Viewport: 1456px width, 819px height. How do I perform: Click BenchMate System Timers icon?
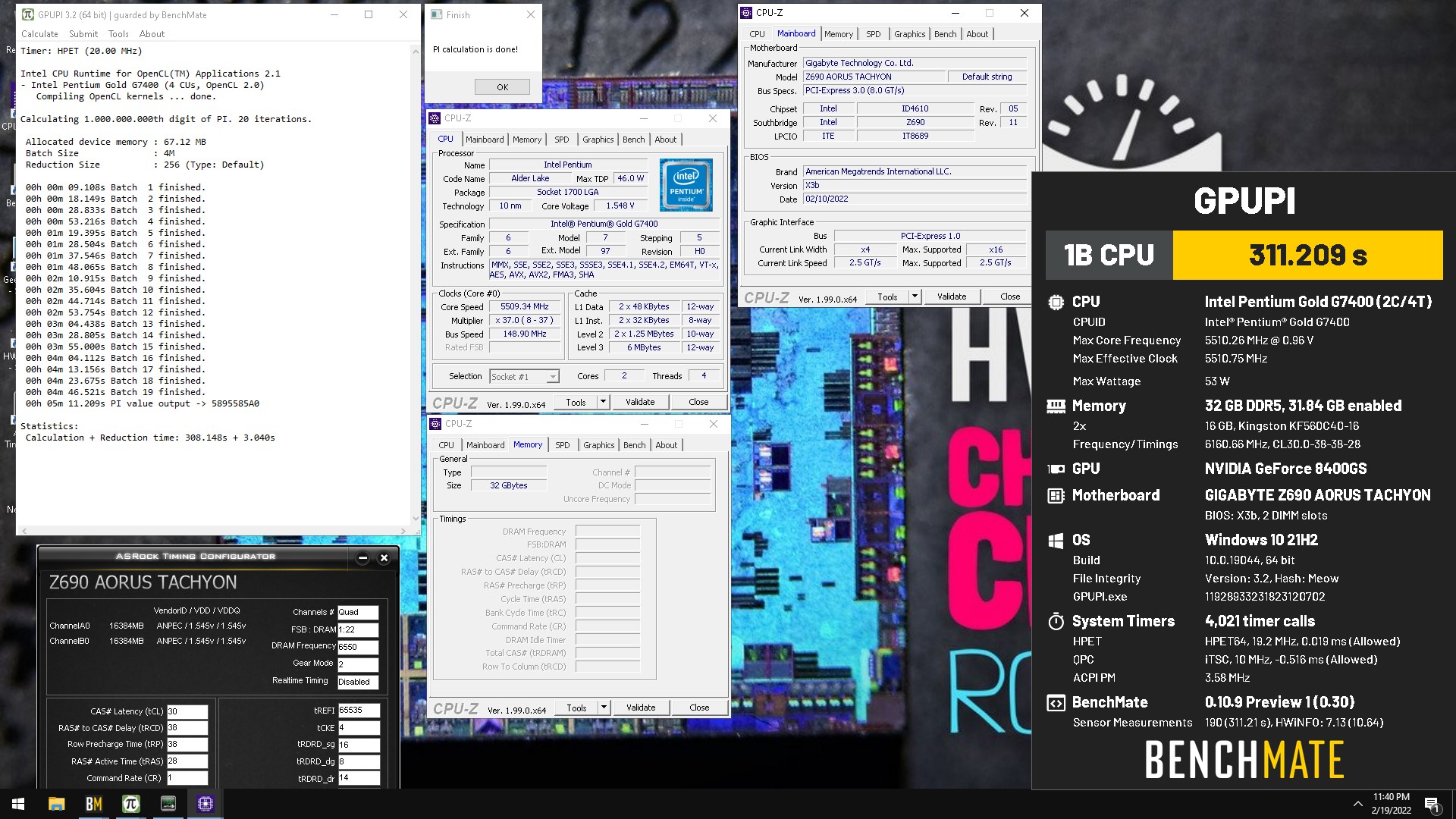(1056, 622)
